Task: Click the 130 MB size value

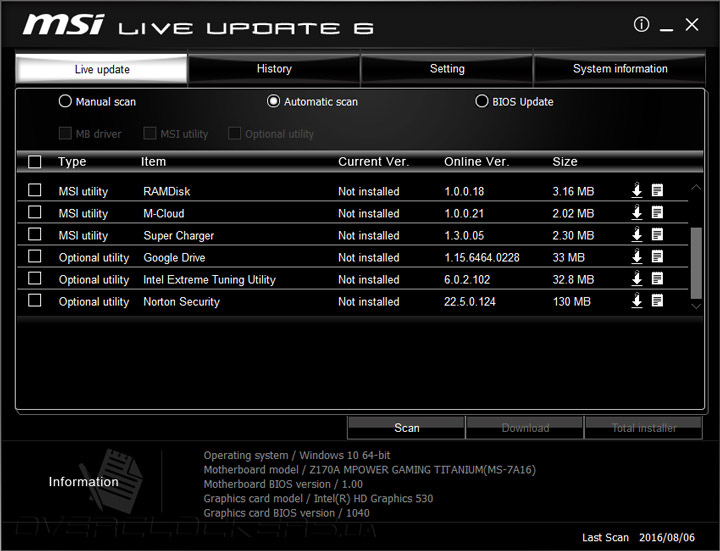Action: (x=572, y=302)
